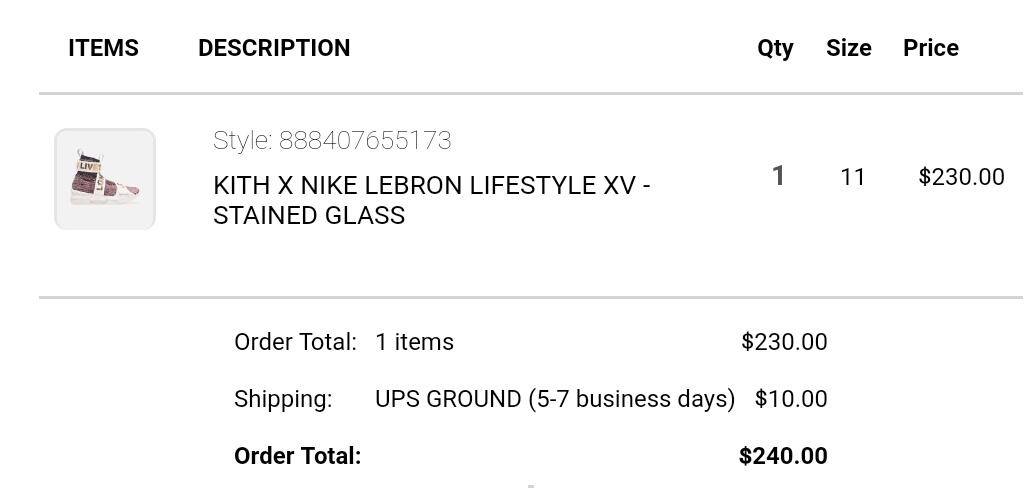Select the size value 11
This screenshot has width=1035, height=495.
click(852, 177)
